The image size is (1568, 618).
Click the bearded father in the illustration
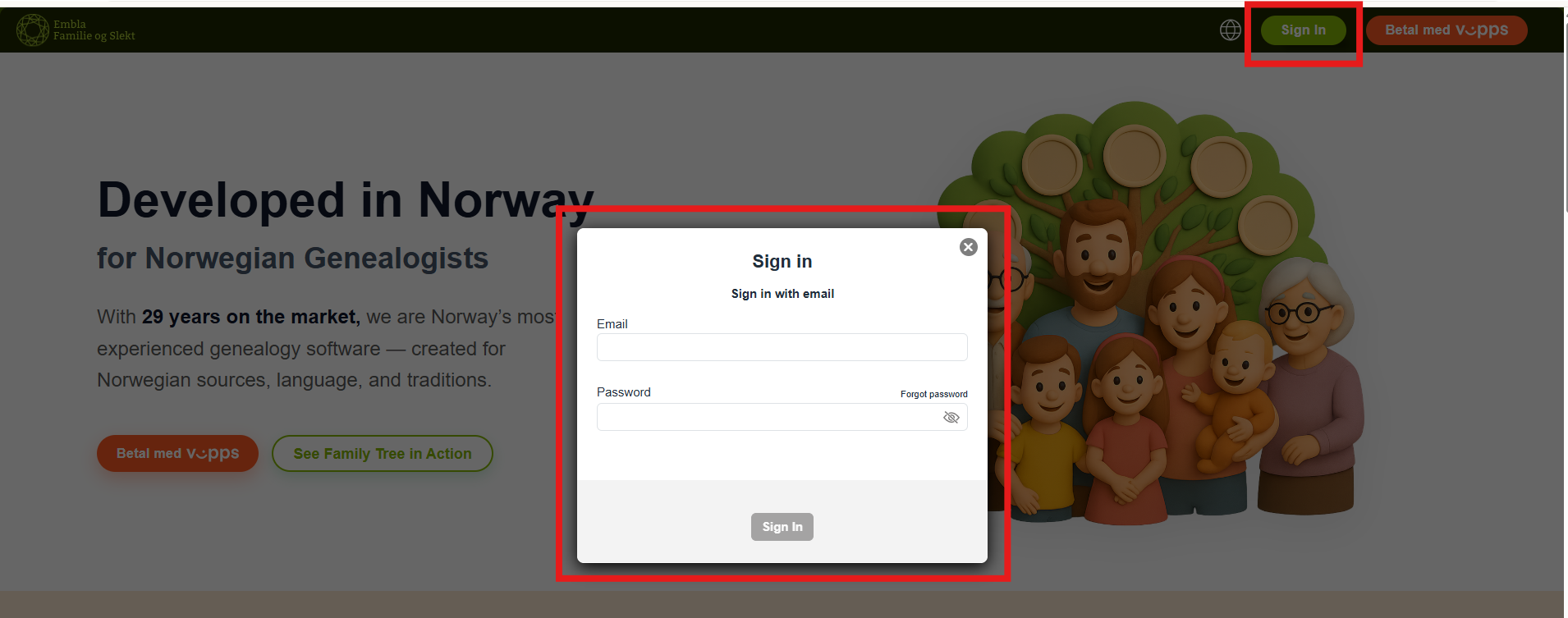1098,271
